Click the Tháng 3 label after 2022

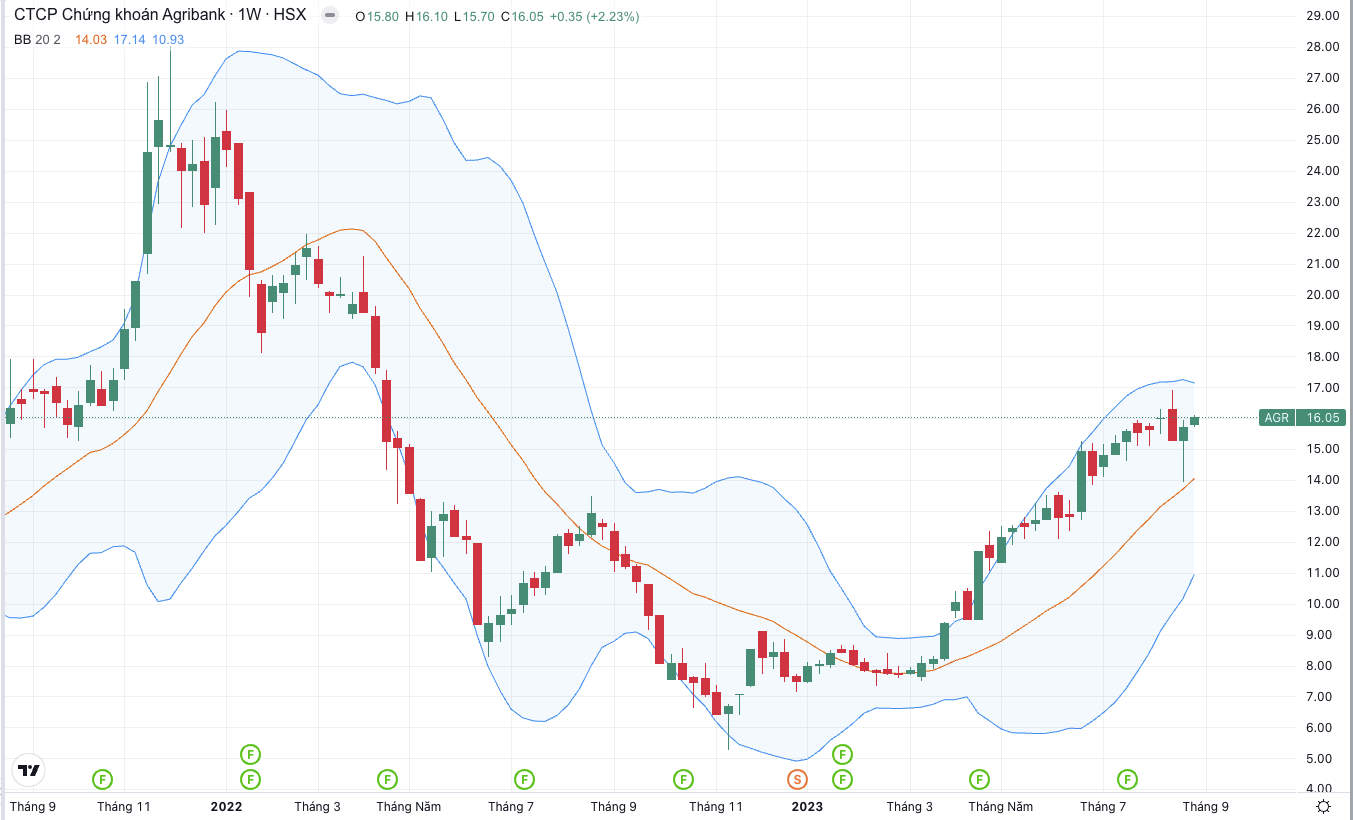[x=317, y=806]
